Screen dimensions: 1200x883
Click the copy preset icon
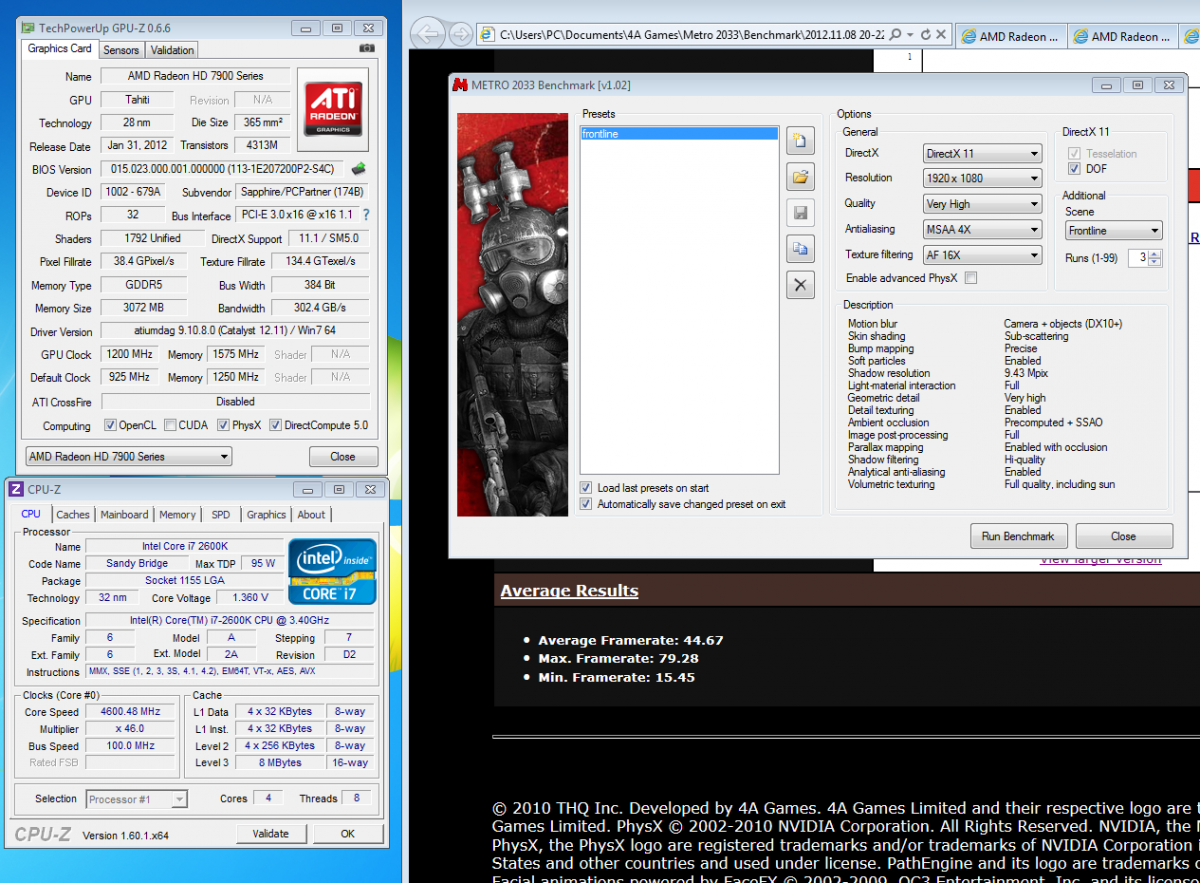pyautogui.click(x=799, y=248)
